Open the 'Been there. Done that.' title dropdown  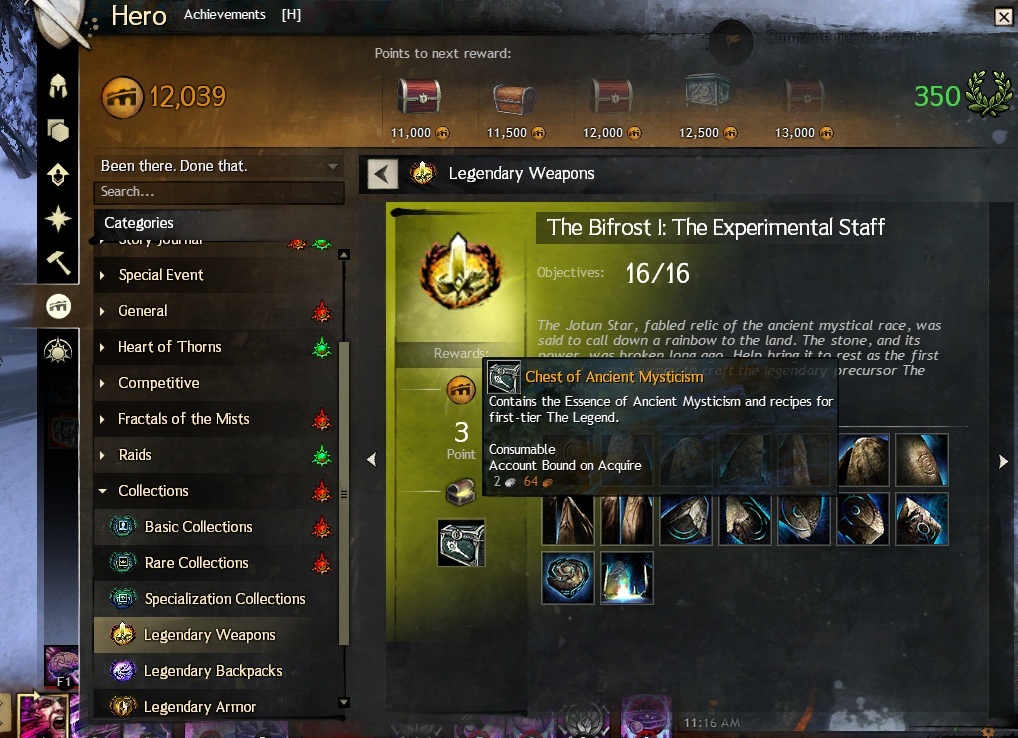(x=219, y=166)
